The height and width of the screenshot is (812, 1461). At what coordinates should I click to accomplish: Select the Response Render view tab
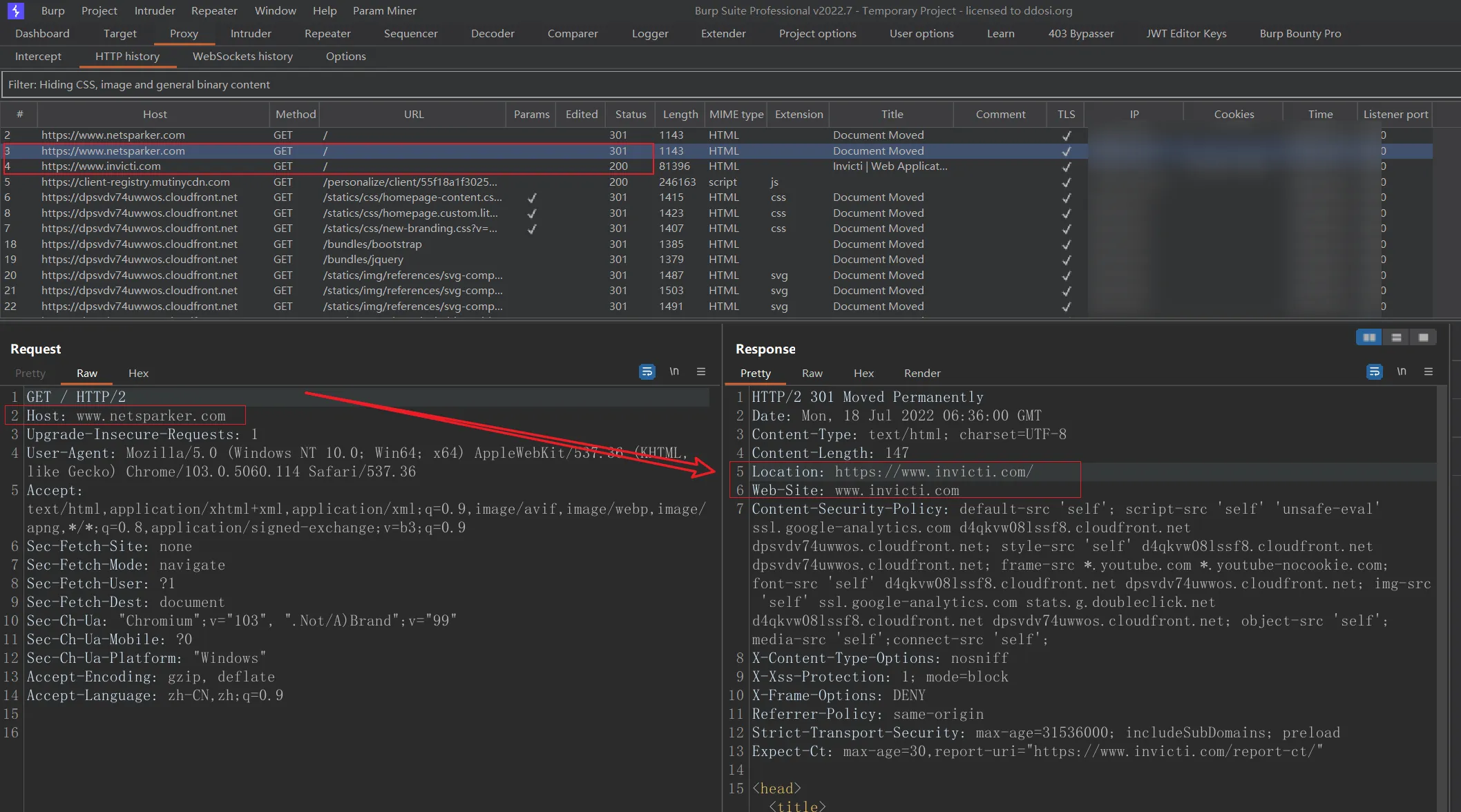pos(922,373)
